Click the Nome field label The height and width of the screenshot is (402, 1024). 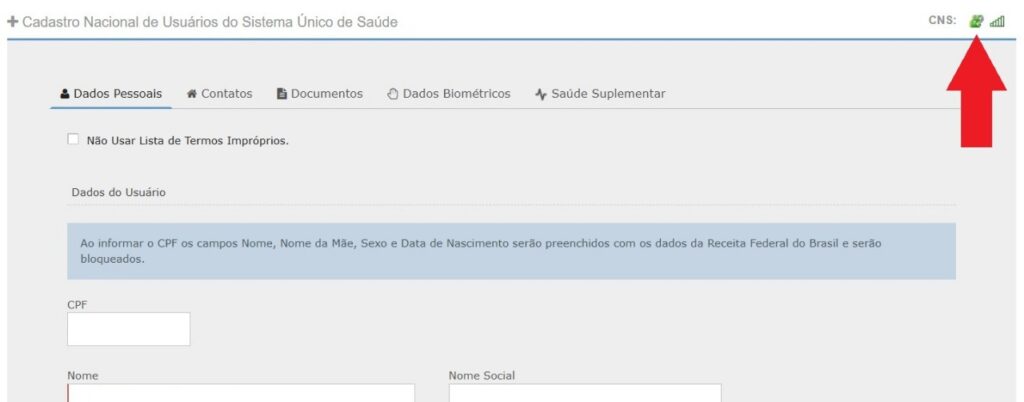tap(83, 376)
